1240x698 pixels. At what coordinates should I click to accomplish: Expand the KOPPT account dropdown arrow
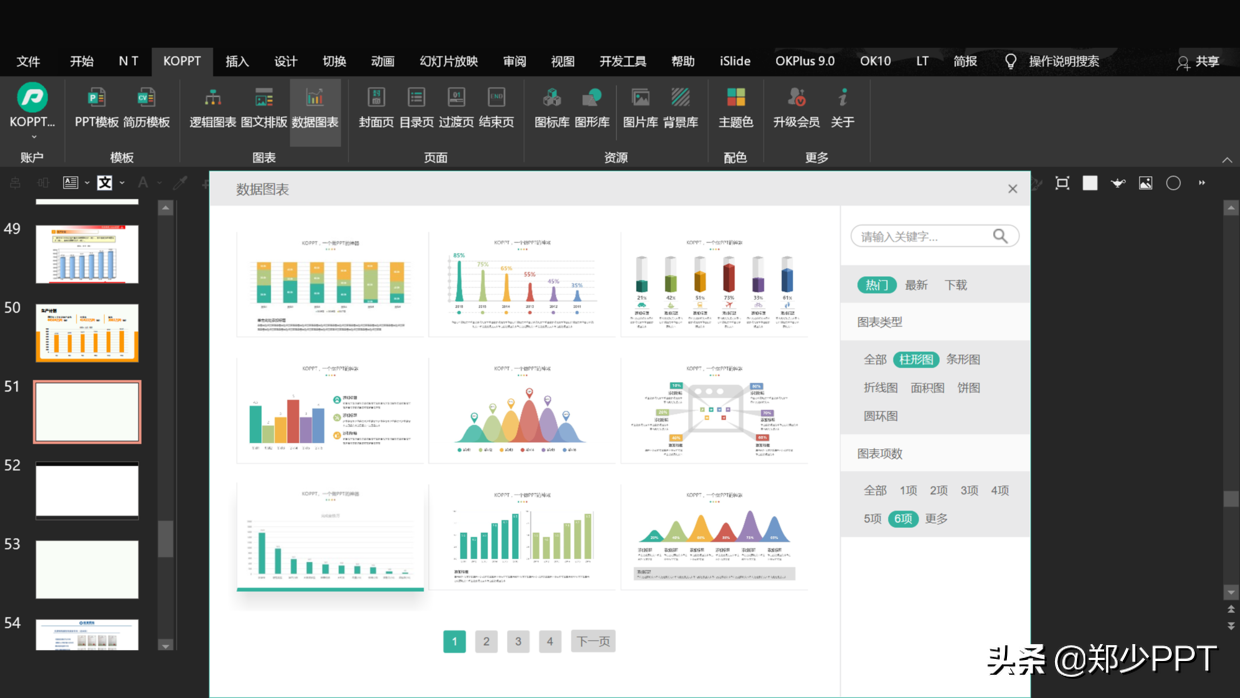(33, 137)
